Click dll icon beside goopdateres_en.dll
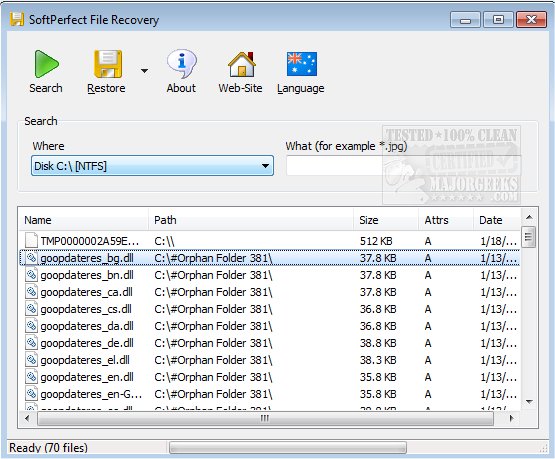This screenshot has width=555, height=459. click(31, 377)
